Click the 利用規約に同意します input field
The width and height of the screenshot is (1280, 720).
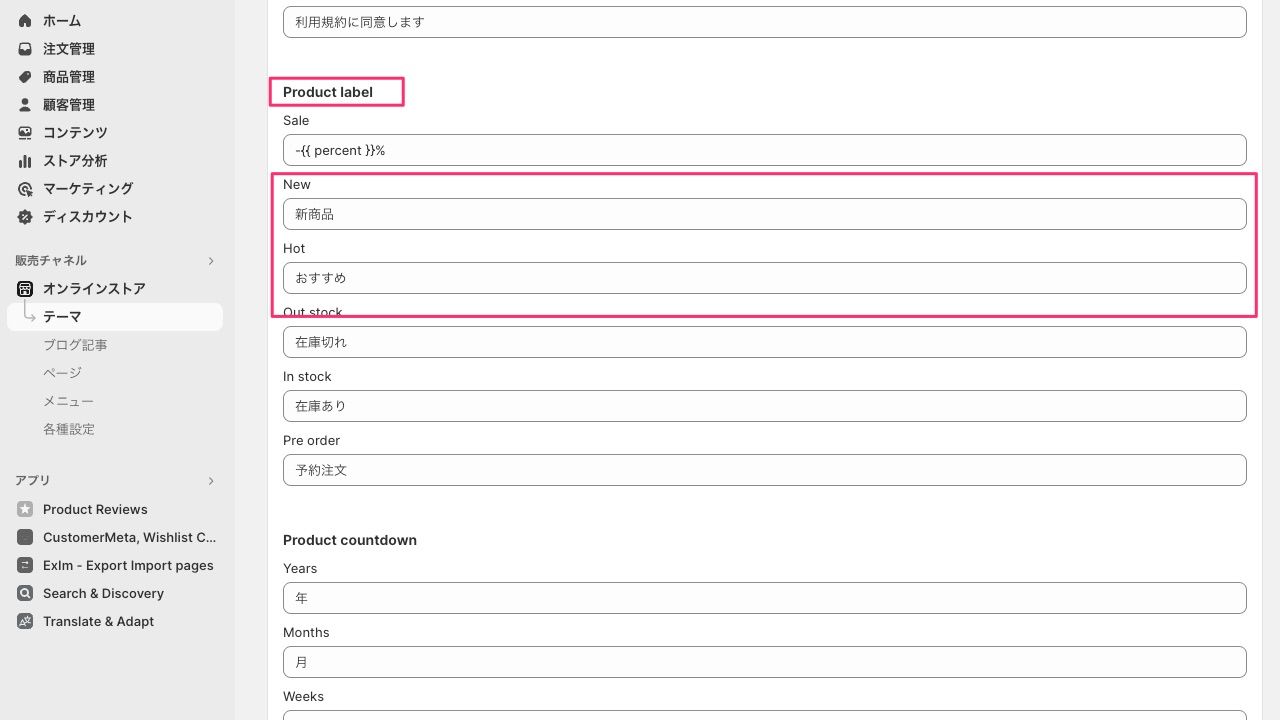765,22
